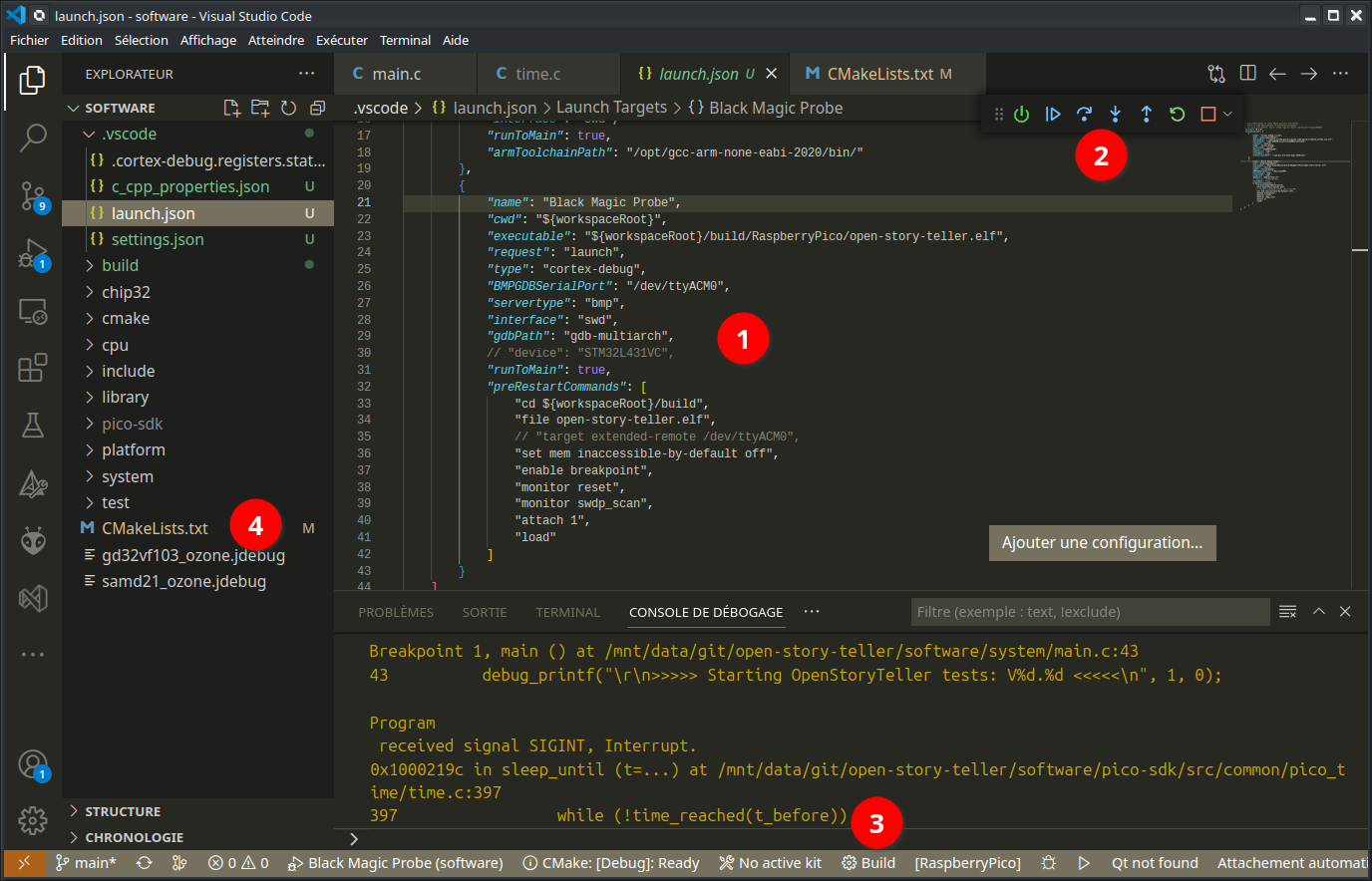The height and width of the screenshot is (881, 1372).
Task: Switch to the TERMINAL tab
Action: pyautogui.click(x=567, y=612)
